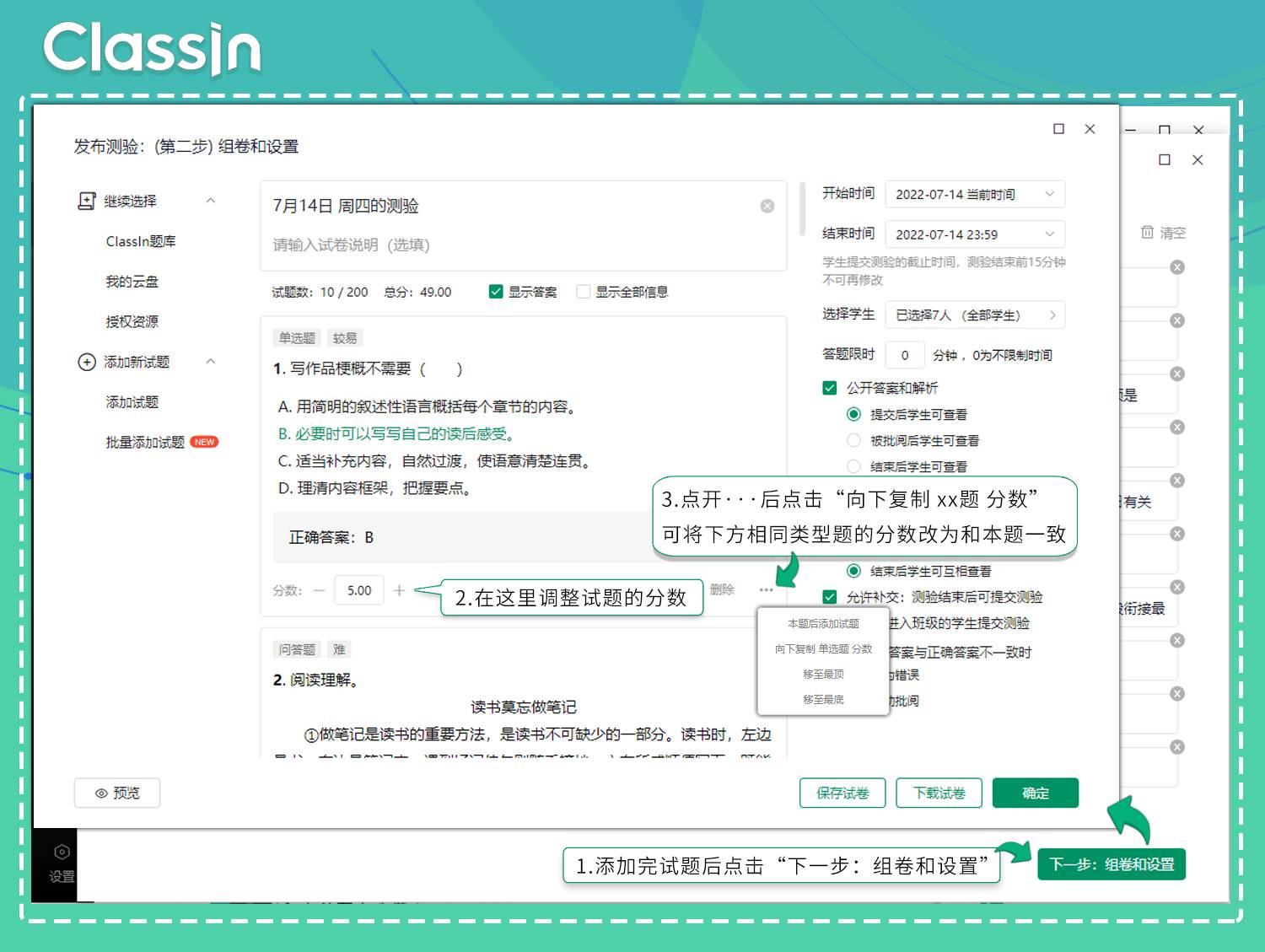Close the back window above 清空
Screen dimensions: 1265x952
point(1198,159)
